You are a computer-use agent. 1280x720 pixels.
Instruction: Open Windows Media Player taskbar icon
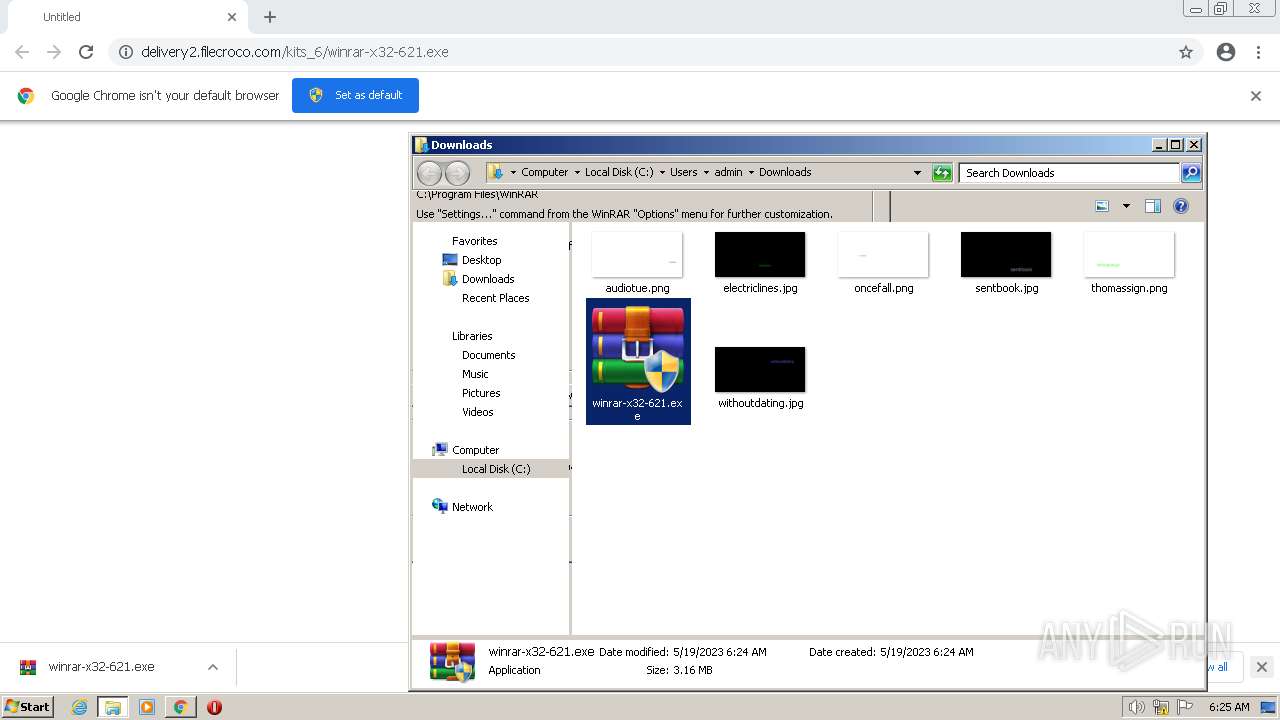[147, 707]
